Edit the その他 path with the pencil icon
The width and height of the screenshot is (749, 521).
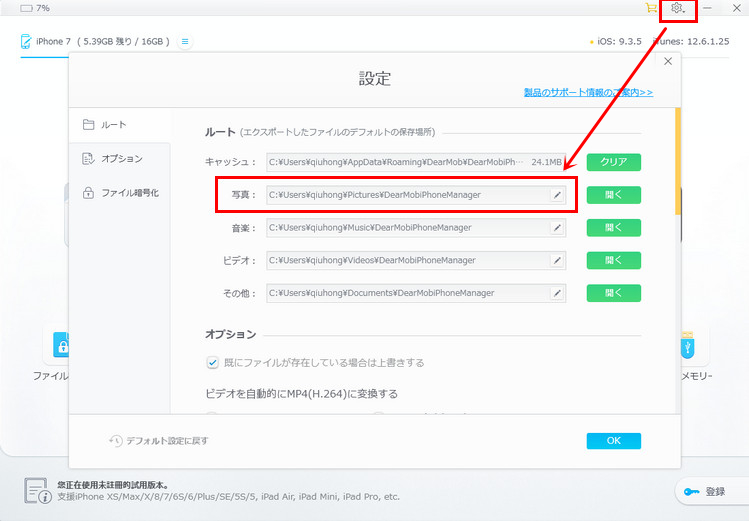point(557,293)
